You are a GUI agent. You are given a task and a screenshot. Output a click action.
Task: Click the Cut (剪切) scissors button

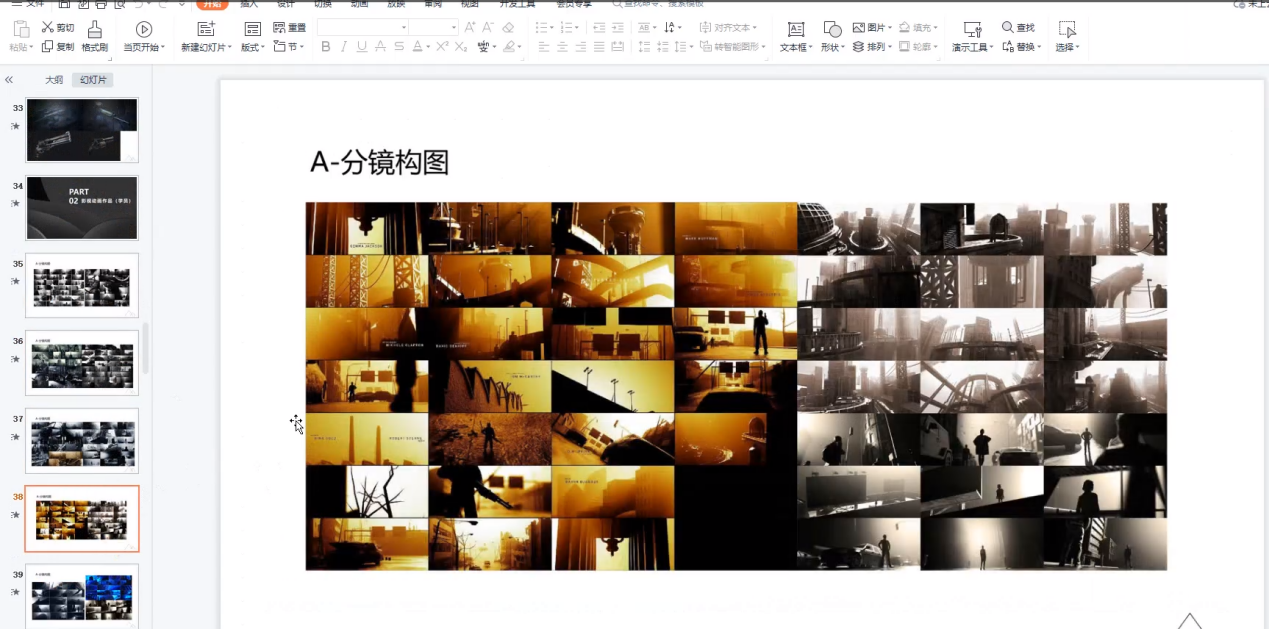(x=58, y=28)
